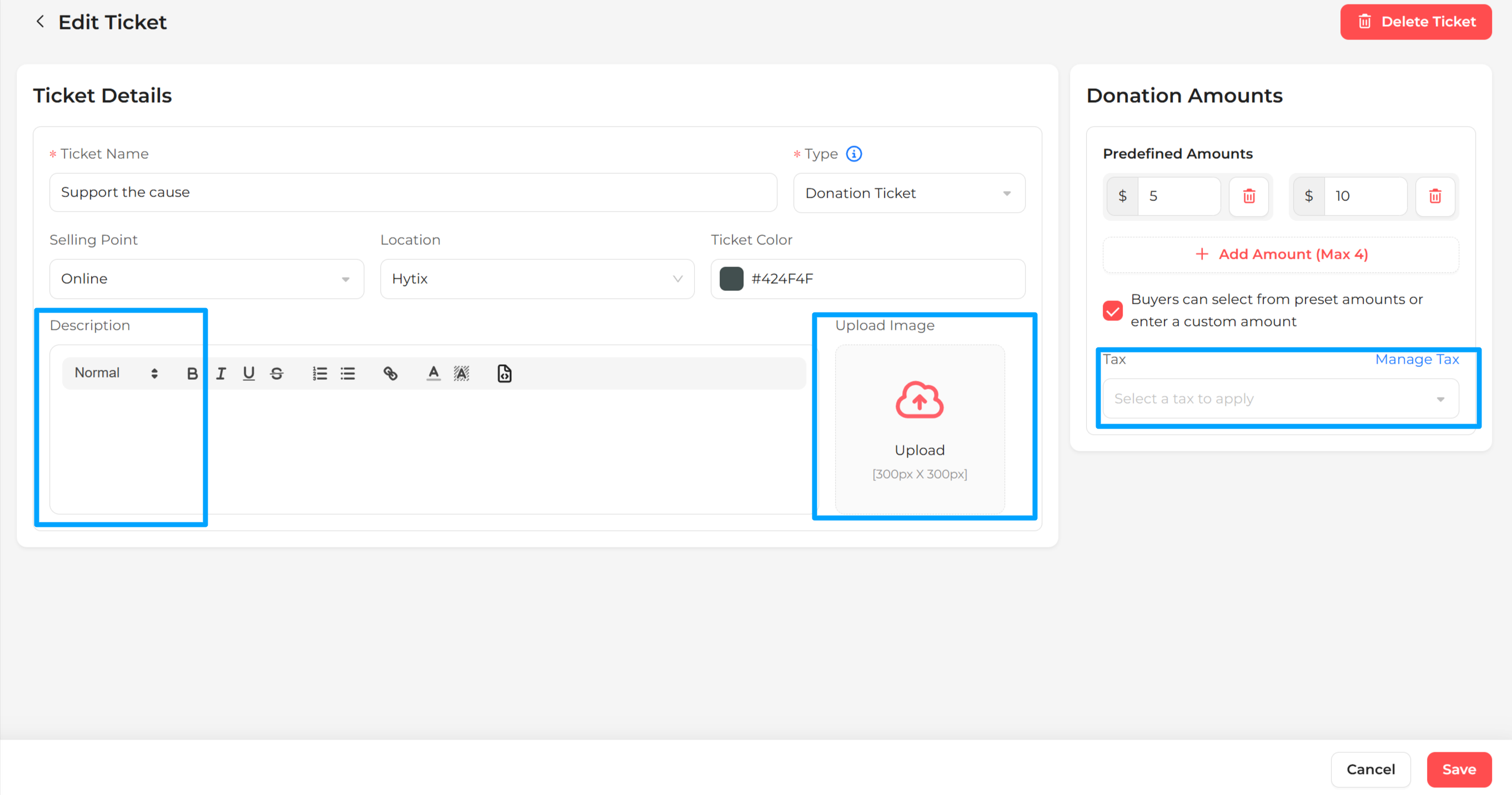1512x795 pixels.
Task: Expand the Selling Point Online dropdown
Action: (206, 279)
